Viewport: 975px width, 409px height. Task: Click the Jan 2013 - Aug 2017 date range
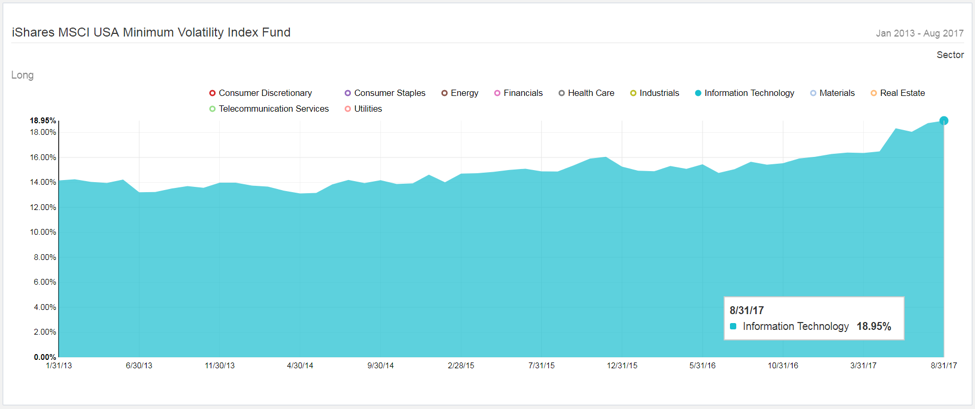(920, 34)
